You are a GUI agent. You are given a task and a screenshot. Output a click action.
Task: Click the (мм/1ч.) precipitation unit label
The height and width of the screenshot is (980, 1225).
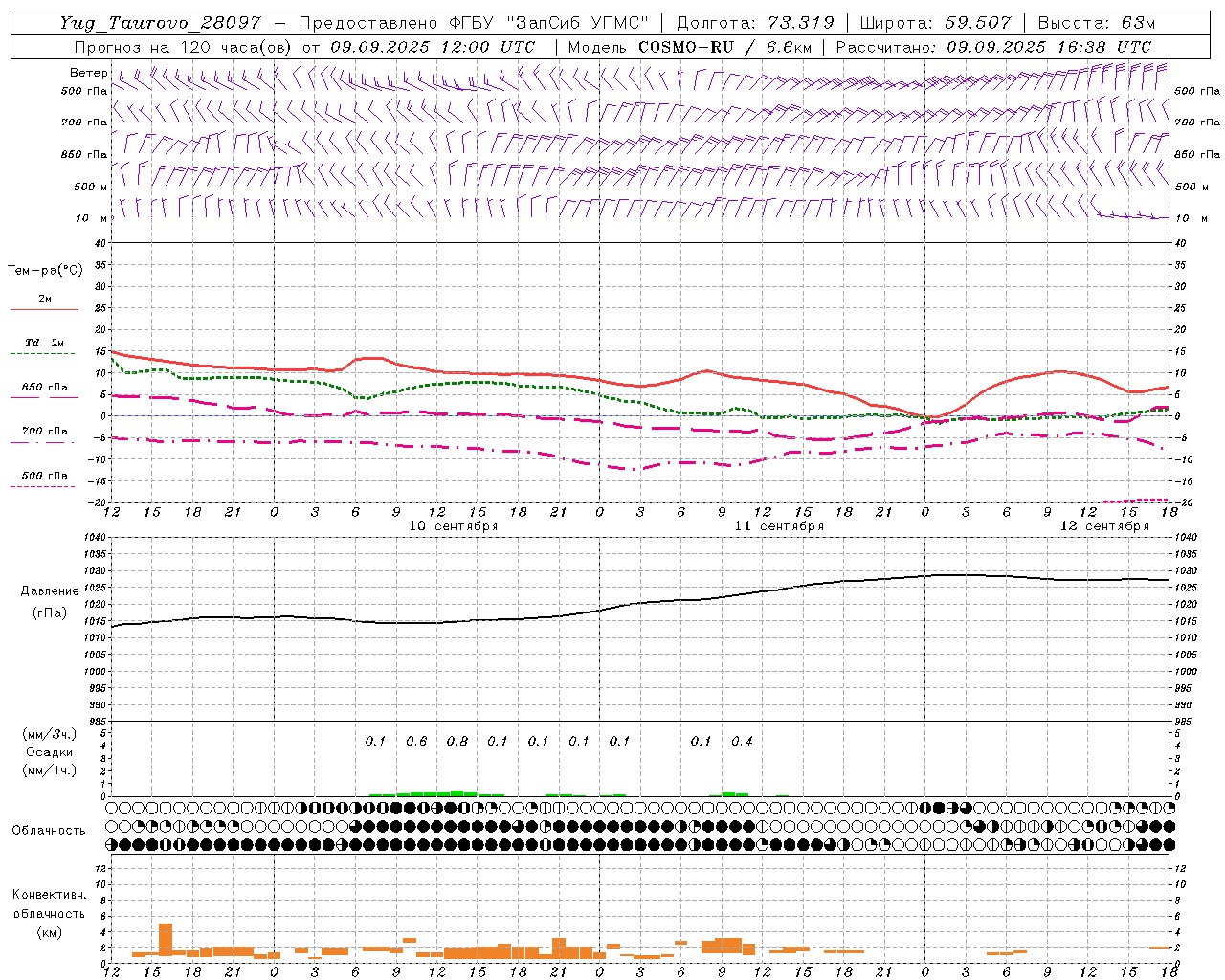pos(50,770)
